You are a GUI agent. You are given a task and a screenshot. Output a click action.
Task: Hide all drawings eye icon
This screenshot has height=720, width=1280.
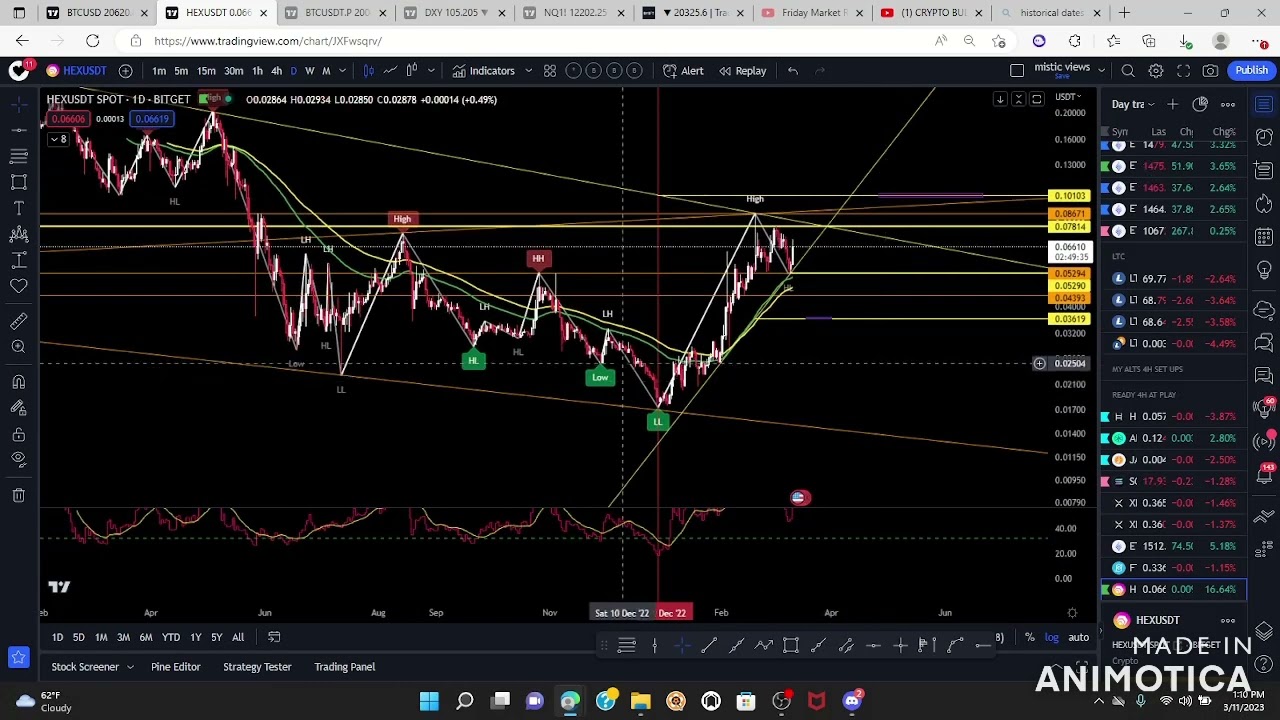(19, 460)
